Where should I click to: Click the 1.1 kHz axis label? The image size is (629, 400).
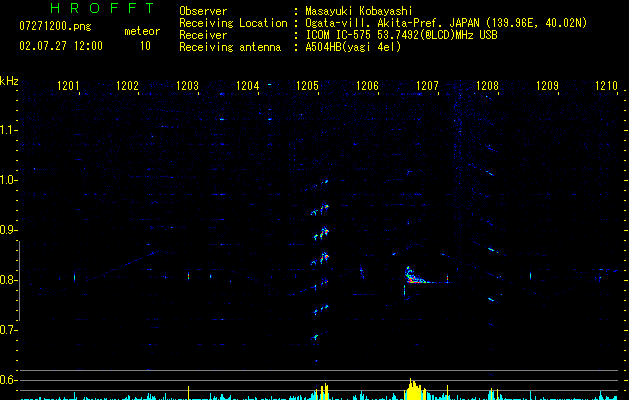[8, 130]
